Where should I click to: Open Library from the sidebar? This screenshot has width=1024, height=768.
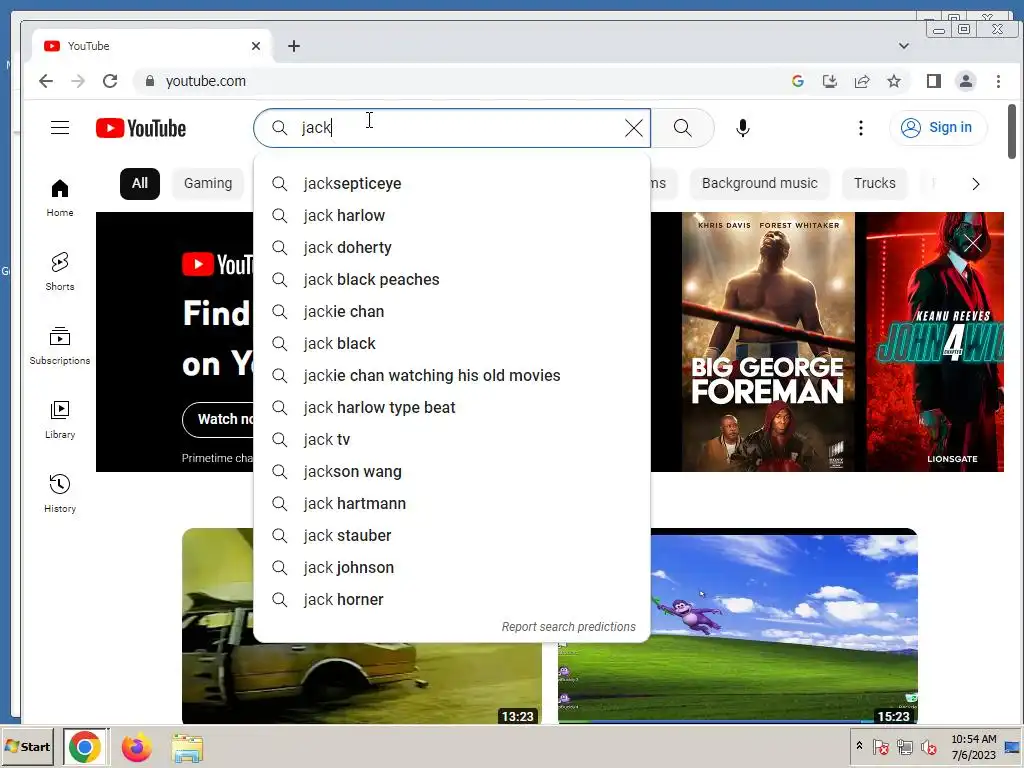[x=59, y=420]
